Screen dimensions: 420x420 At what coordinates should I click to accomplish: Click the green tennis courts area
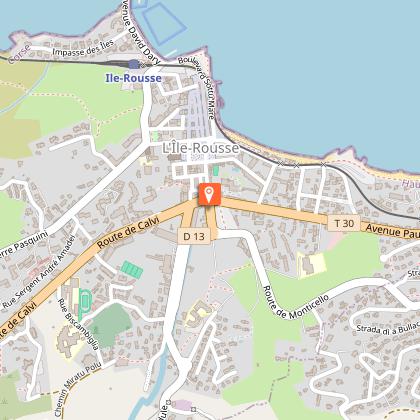click(x=132, y=270)
